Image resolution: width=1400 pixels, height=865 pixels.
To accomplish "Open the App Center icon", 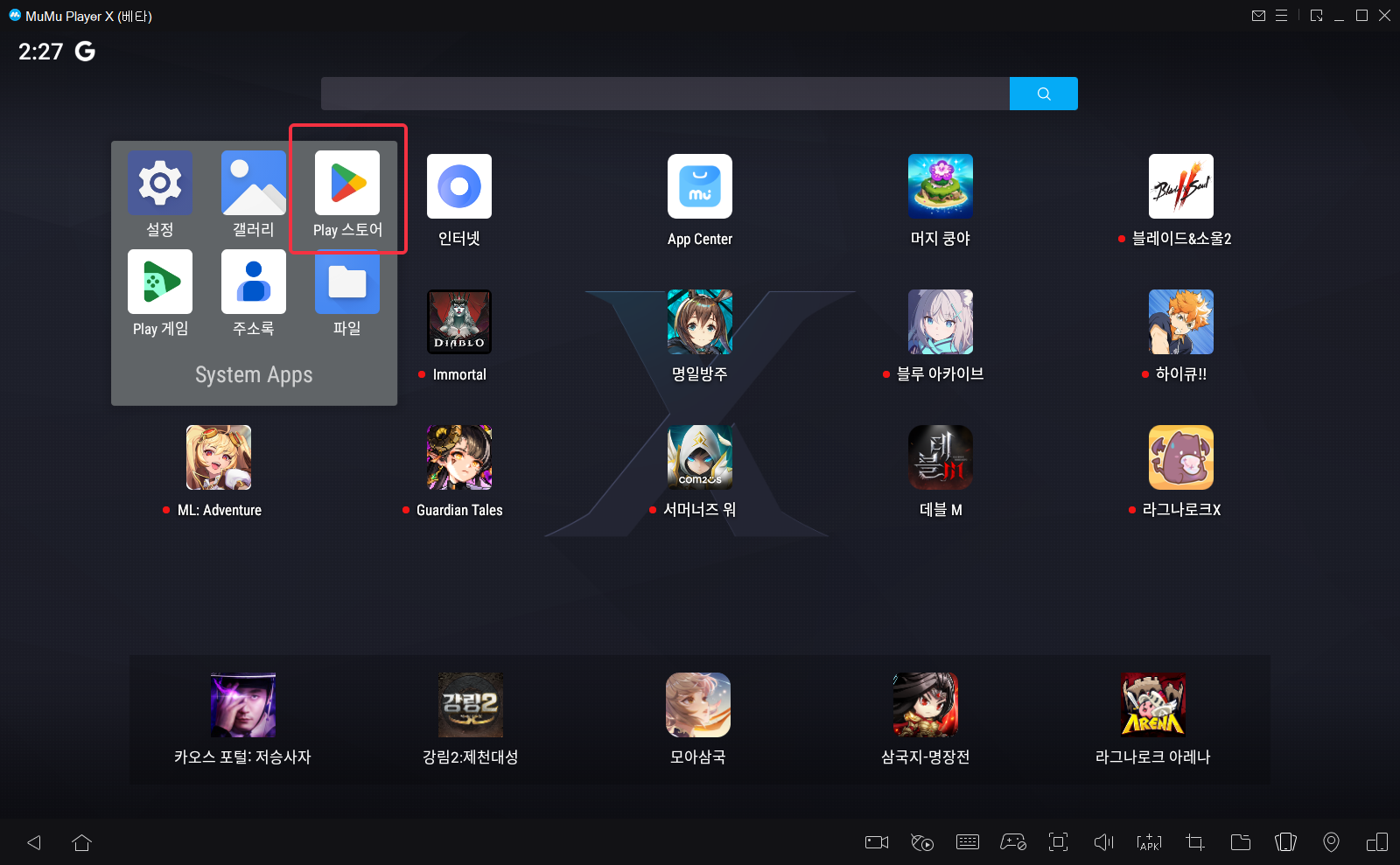I will click(700, 186).
